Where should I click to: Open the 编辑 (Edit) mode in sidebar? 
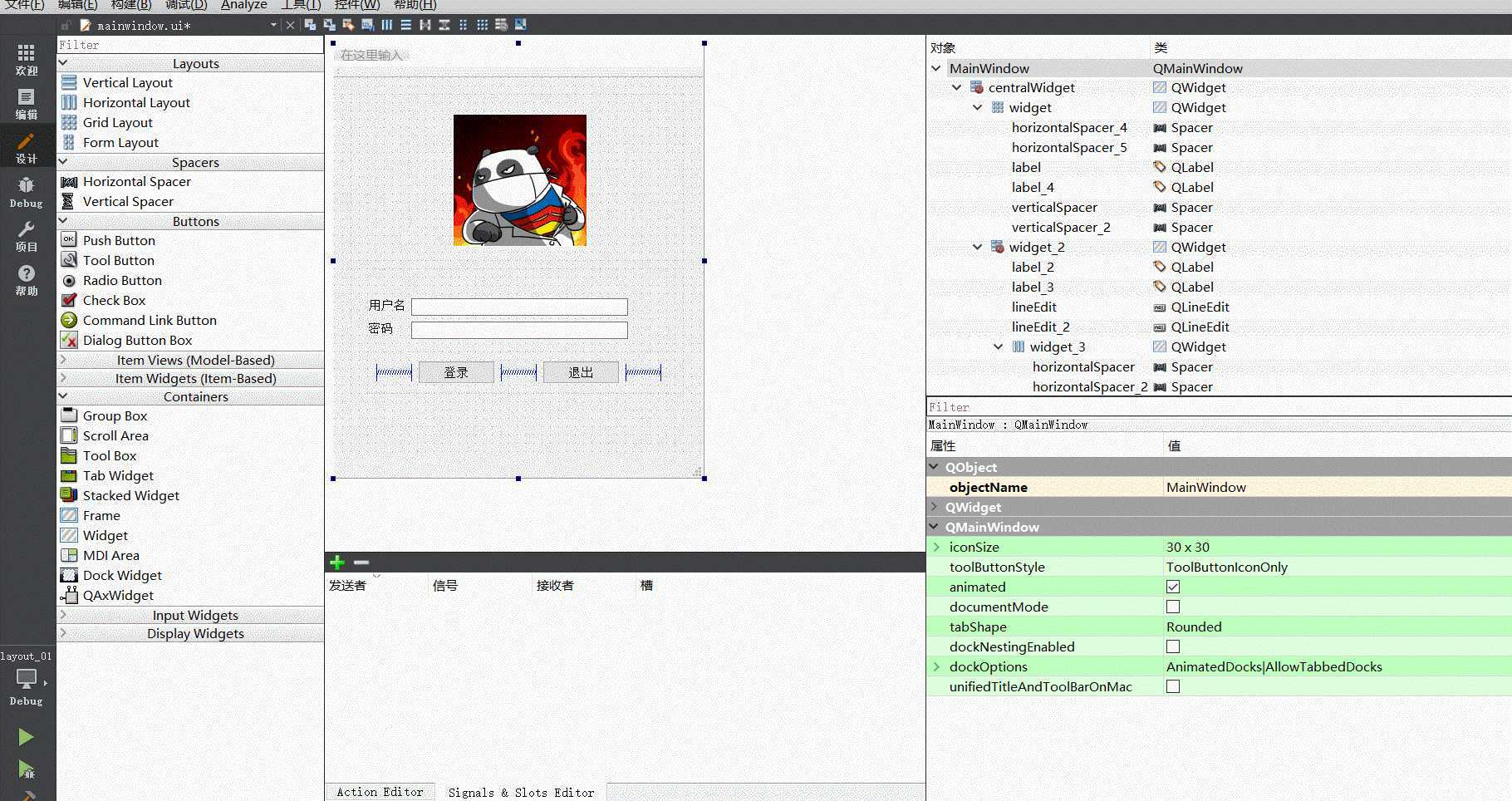[x=27, y=104]
